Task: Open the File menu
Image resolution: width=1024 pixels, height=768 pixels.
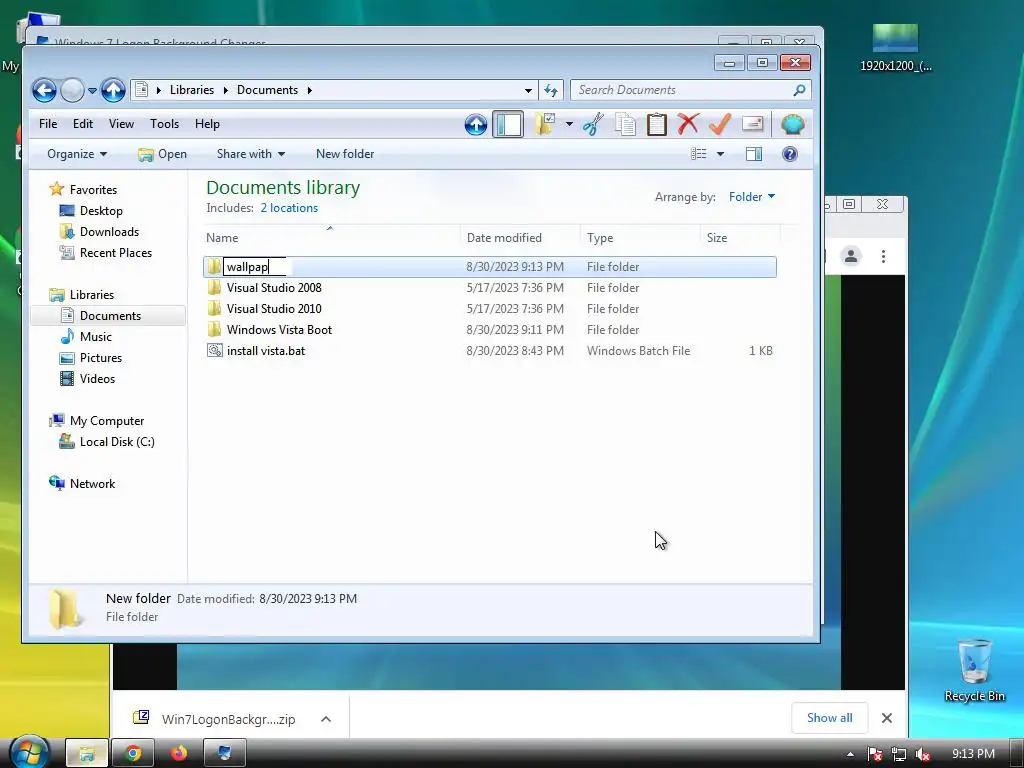Action: click(48, 124)
